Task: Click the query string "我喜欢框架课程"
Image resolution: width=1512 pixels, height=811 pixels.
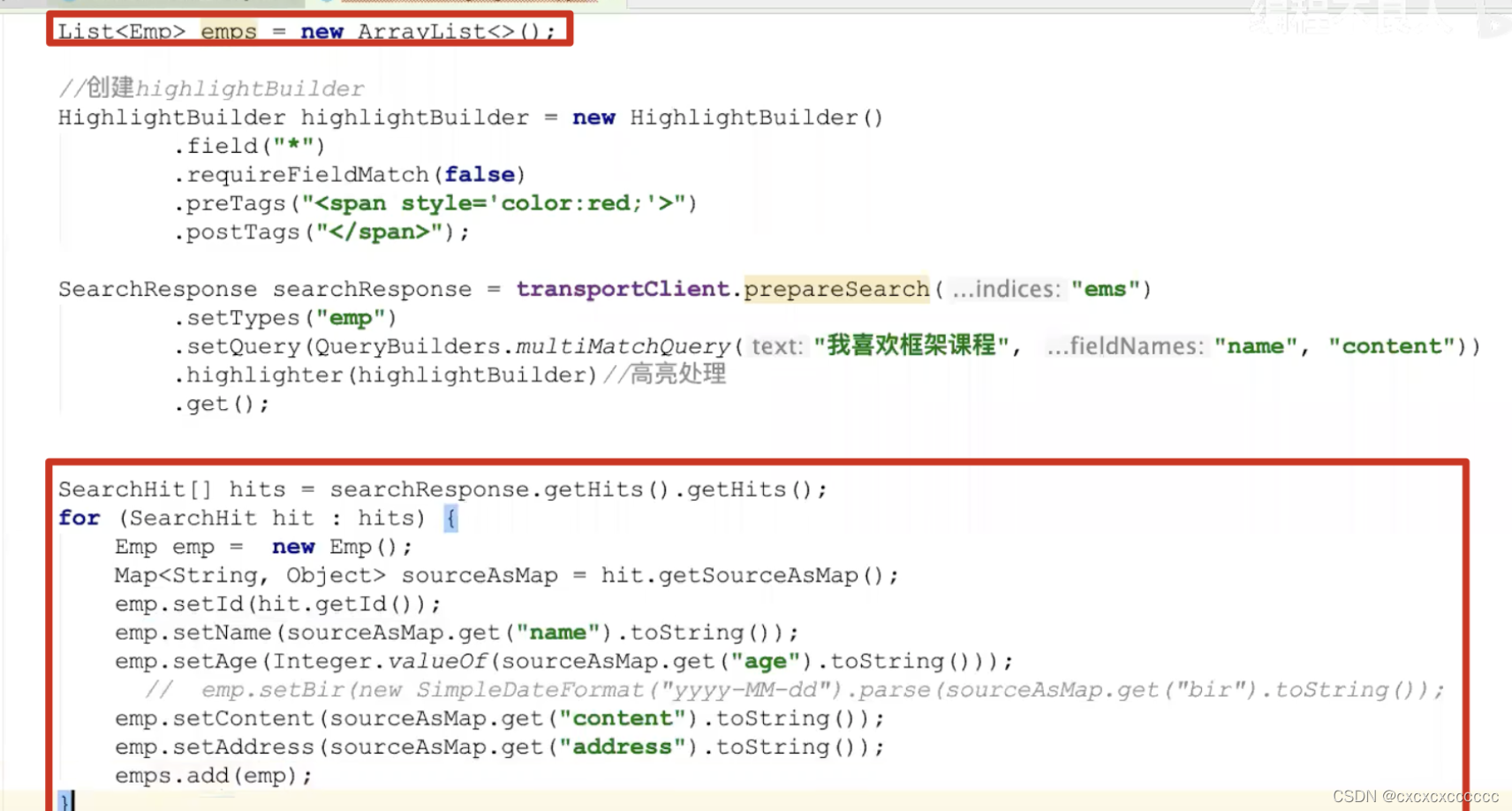Action: [911, 345]
